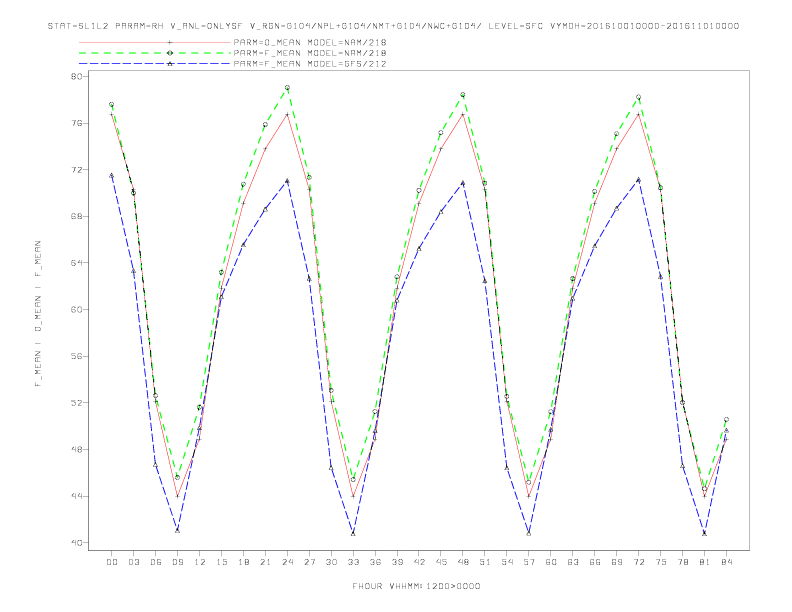Image resolution: width=792 pixels, height=612 pixels.
Task: Select legend entry PARM=F_MEAN MODEL=GFS/212
Action: coord(310,64)
